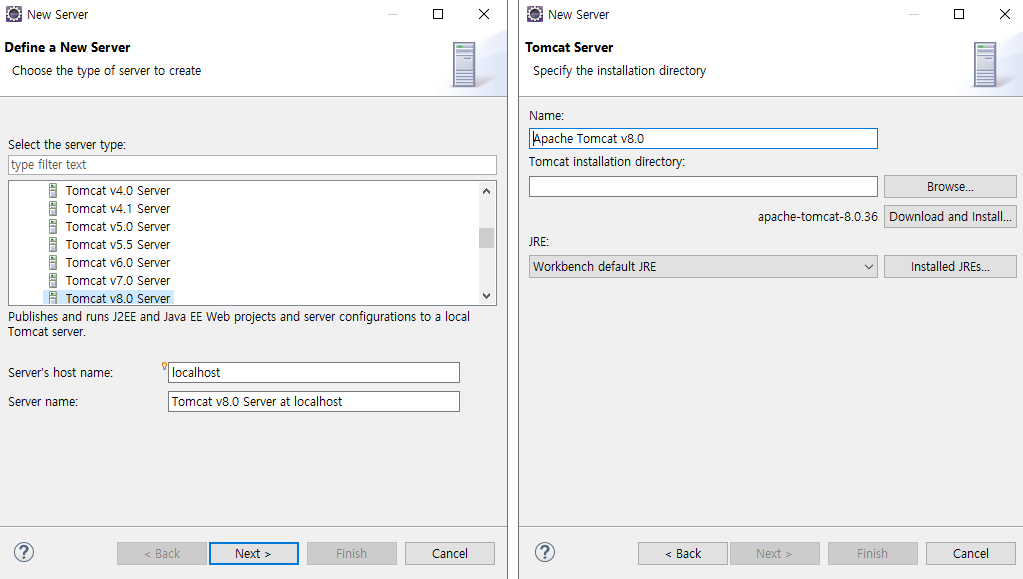Click the Tomcat v6.0 Server icon
This screenshot has height=579, width=1023.
click(53, 262)
